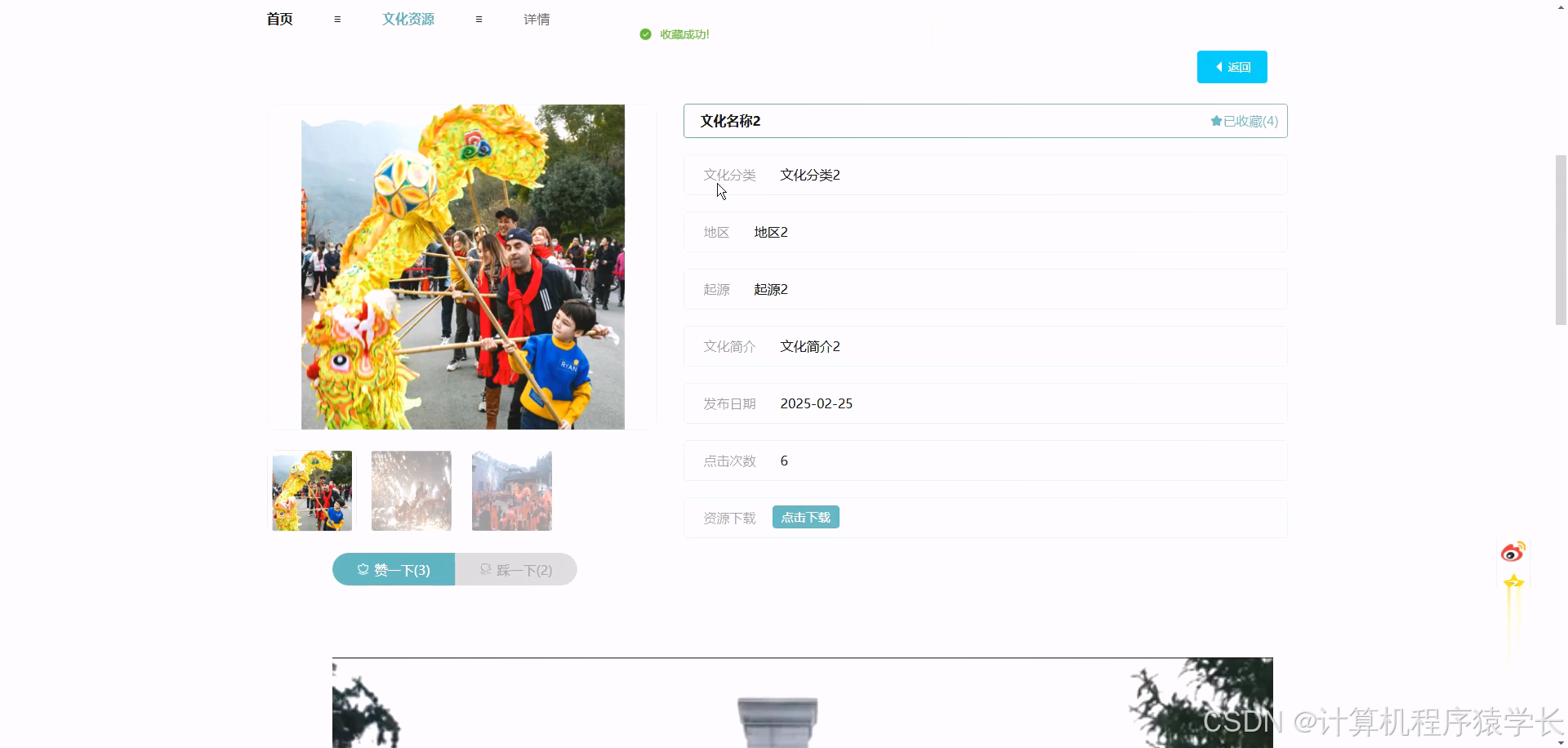The image size is (1568, 748).
Task: Toggle like with 赞一下(3)
Action: (x=393, y=569)
